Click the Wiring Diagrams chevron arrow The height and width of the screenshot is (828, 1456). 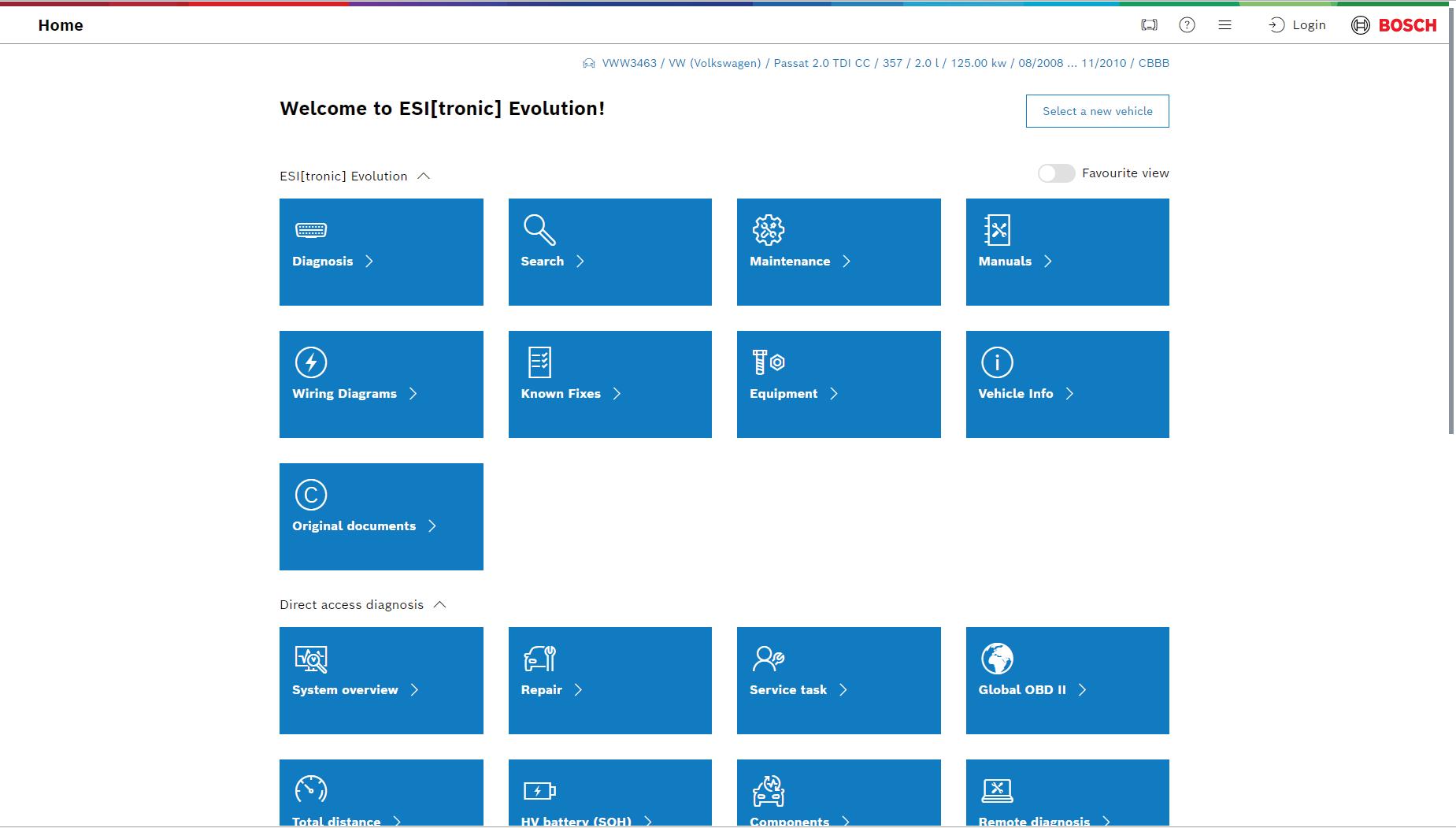tap(413, 394)
